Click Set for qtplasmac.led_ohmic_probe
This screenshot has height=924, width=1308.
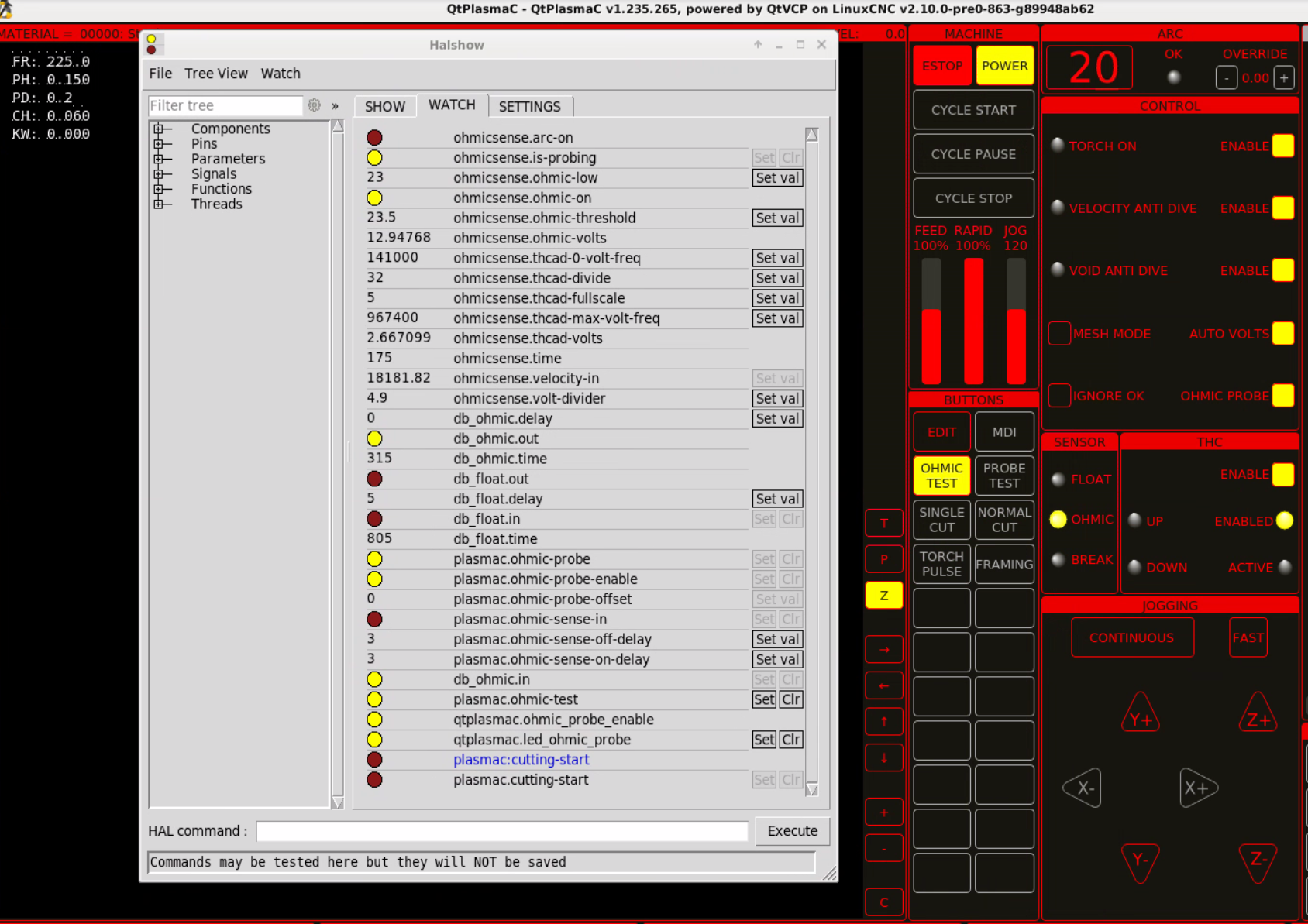click(x=764, y=740)
